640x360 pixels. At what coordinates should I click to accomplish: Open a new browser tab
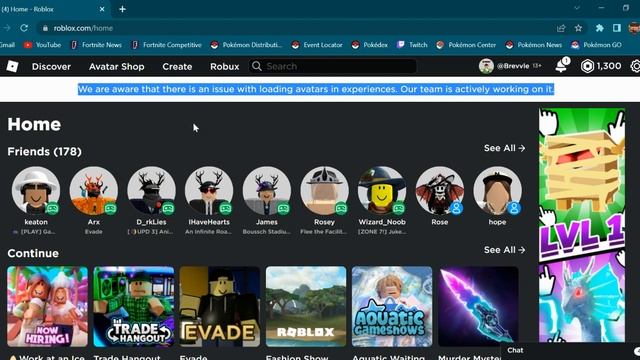click(x=122, y=9)
